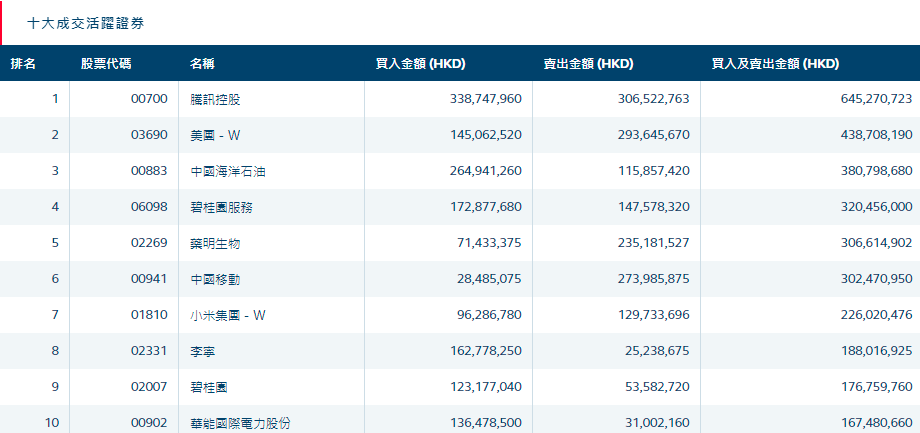Click sell amount 306,522,763
The height and width of the screenshot is (433, 920).
pos(654,99)
